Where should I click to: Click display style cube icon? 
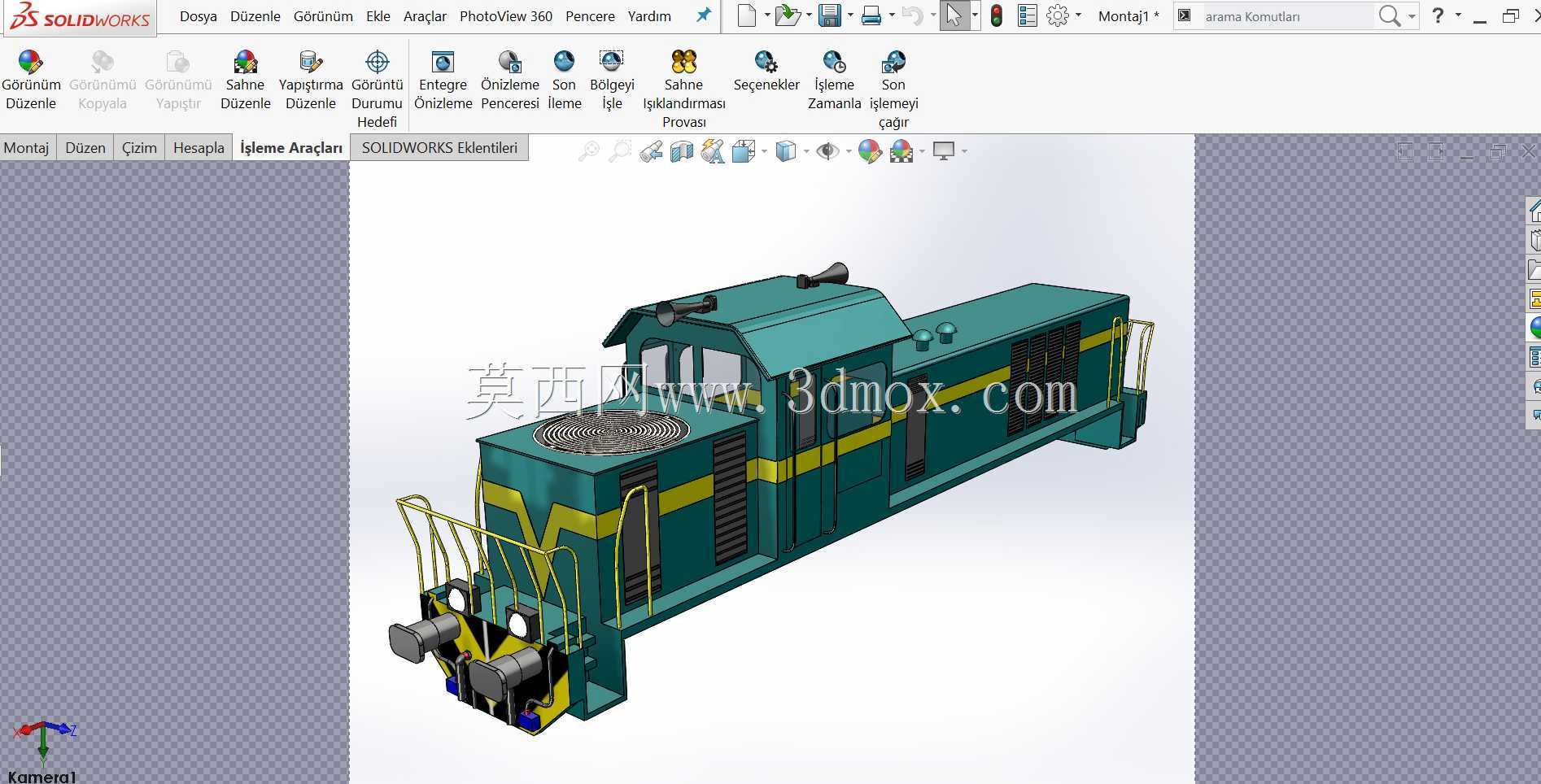point(786,151)
